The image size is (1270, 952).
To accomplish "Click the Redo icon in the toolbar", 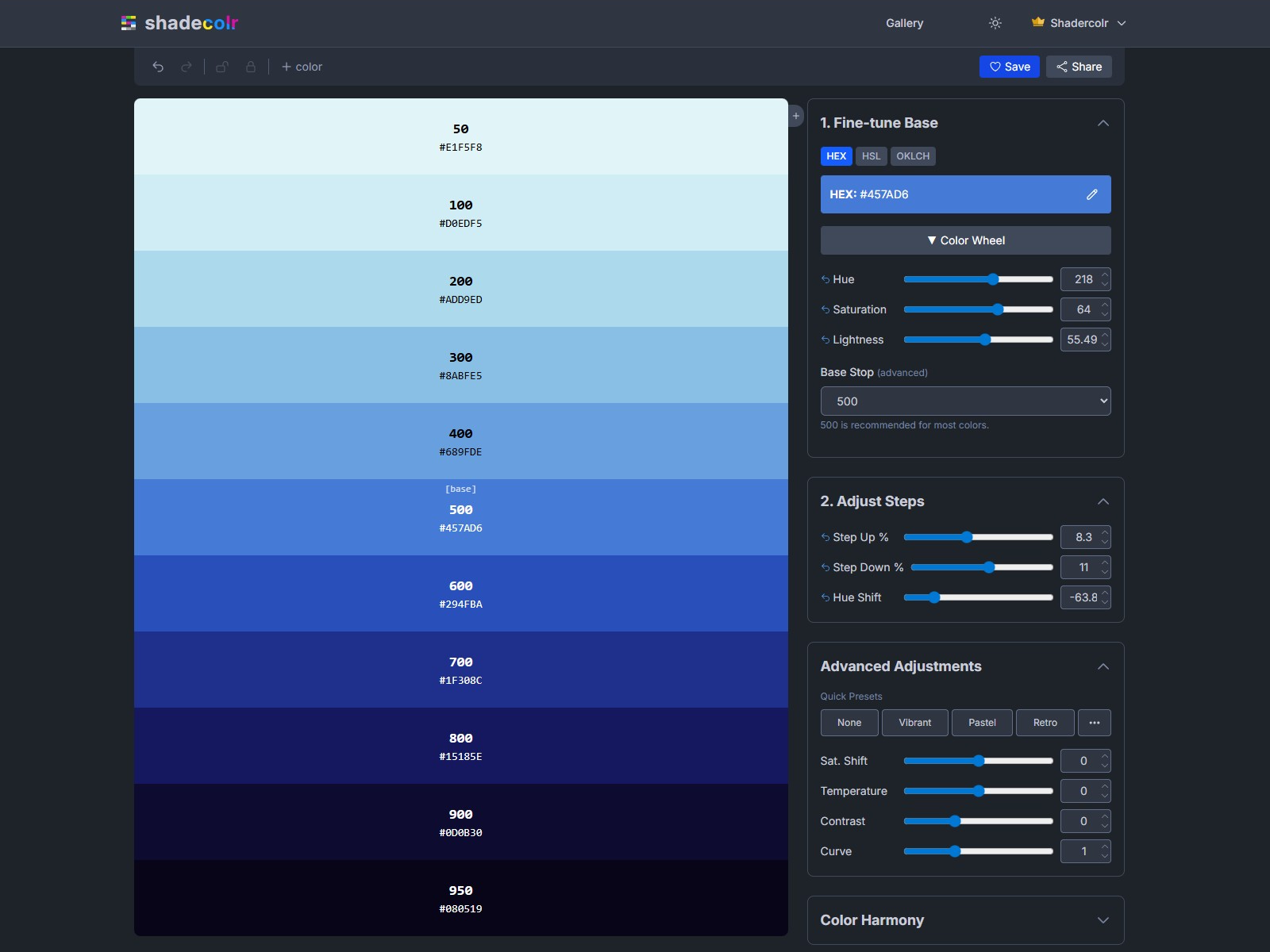I will (x=187, y=67).
